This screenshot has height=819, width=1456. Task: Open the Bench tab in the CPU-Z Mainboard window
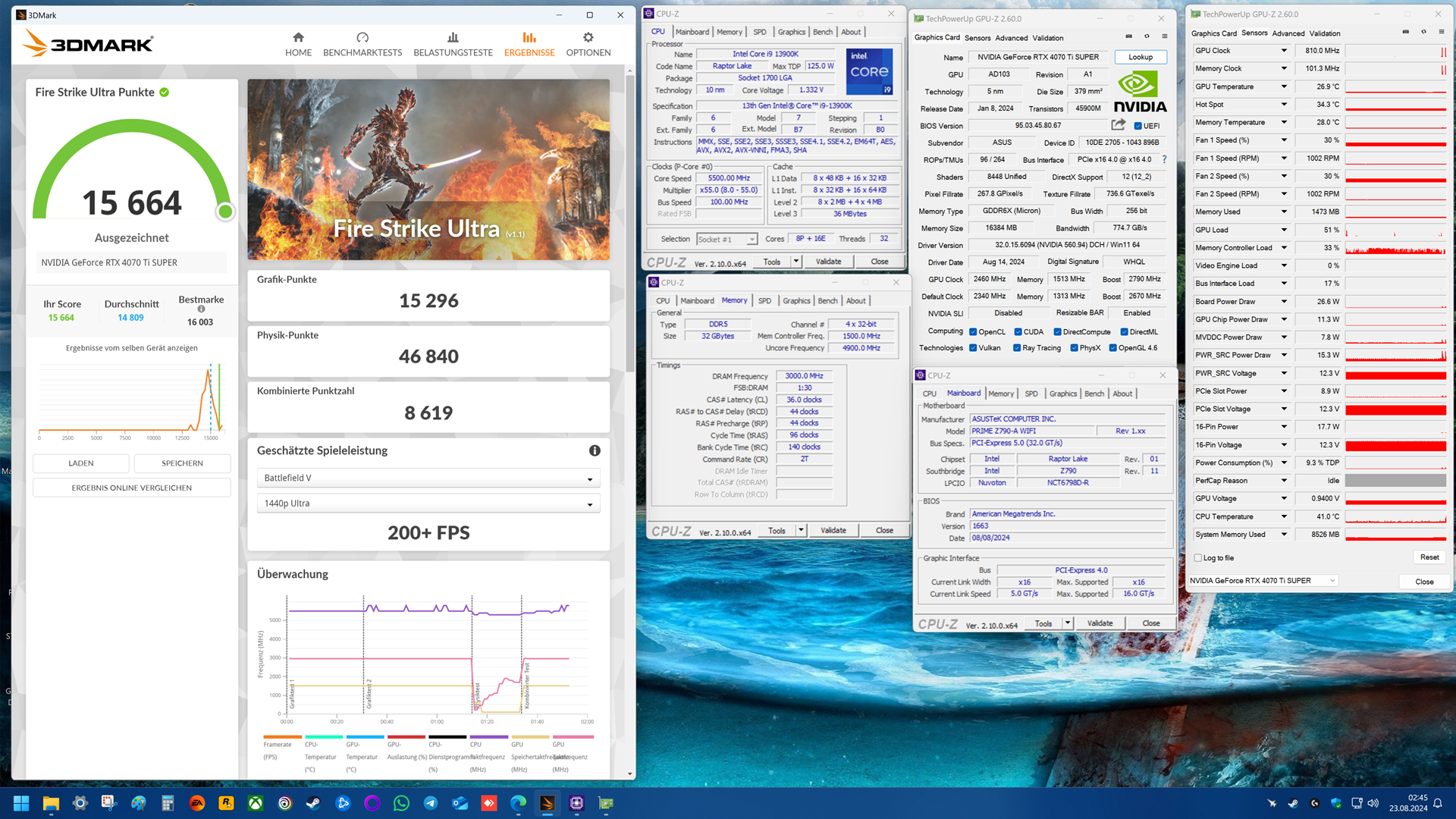pyautogui.click(x=1094, y=394)
